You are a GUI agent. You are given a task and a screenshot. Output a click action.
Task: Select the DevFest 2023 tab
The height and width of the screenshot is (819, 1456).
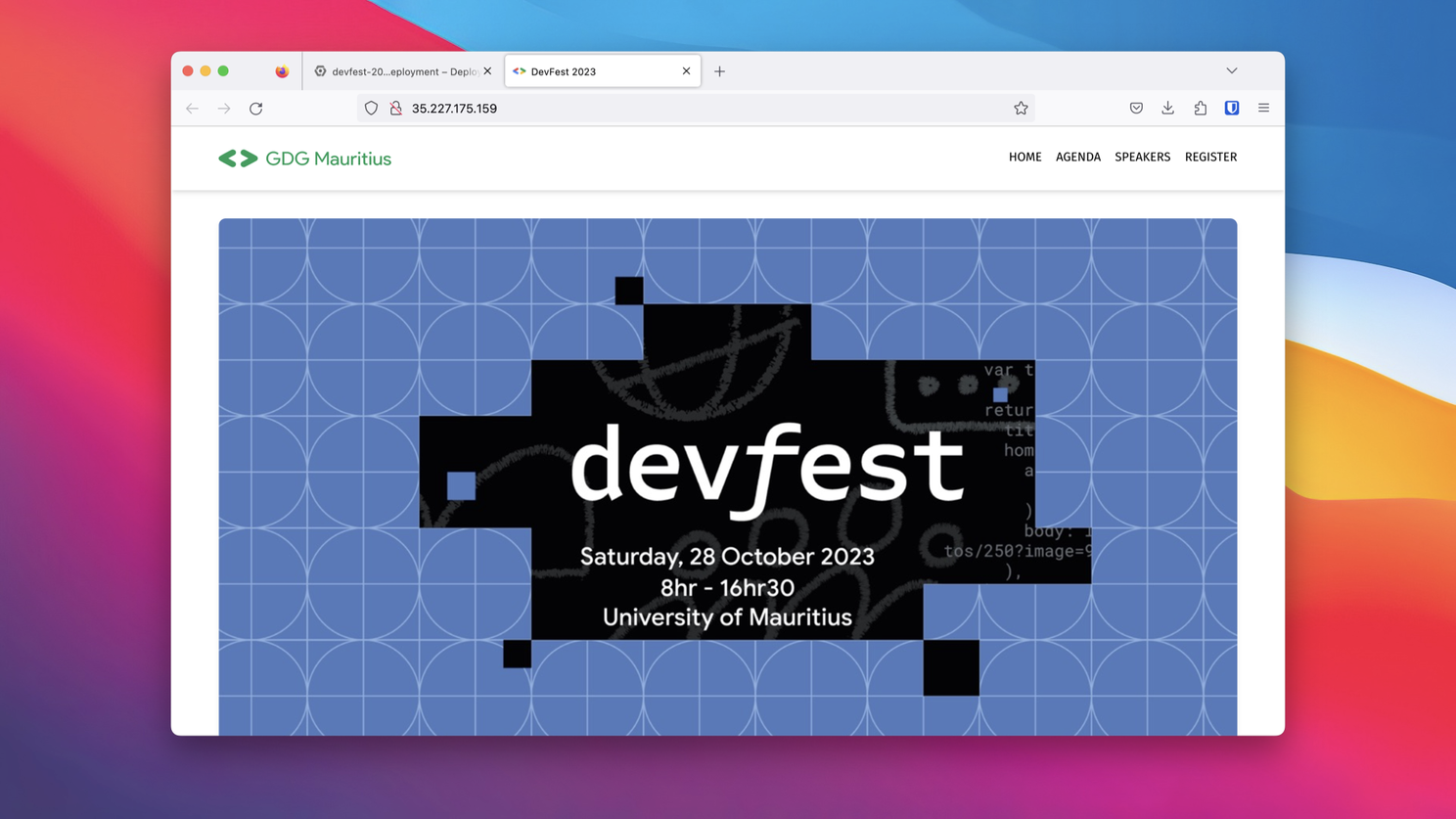pyautogui.click(x=603, y=71)
